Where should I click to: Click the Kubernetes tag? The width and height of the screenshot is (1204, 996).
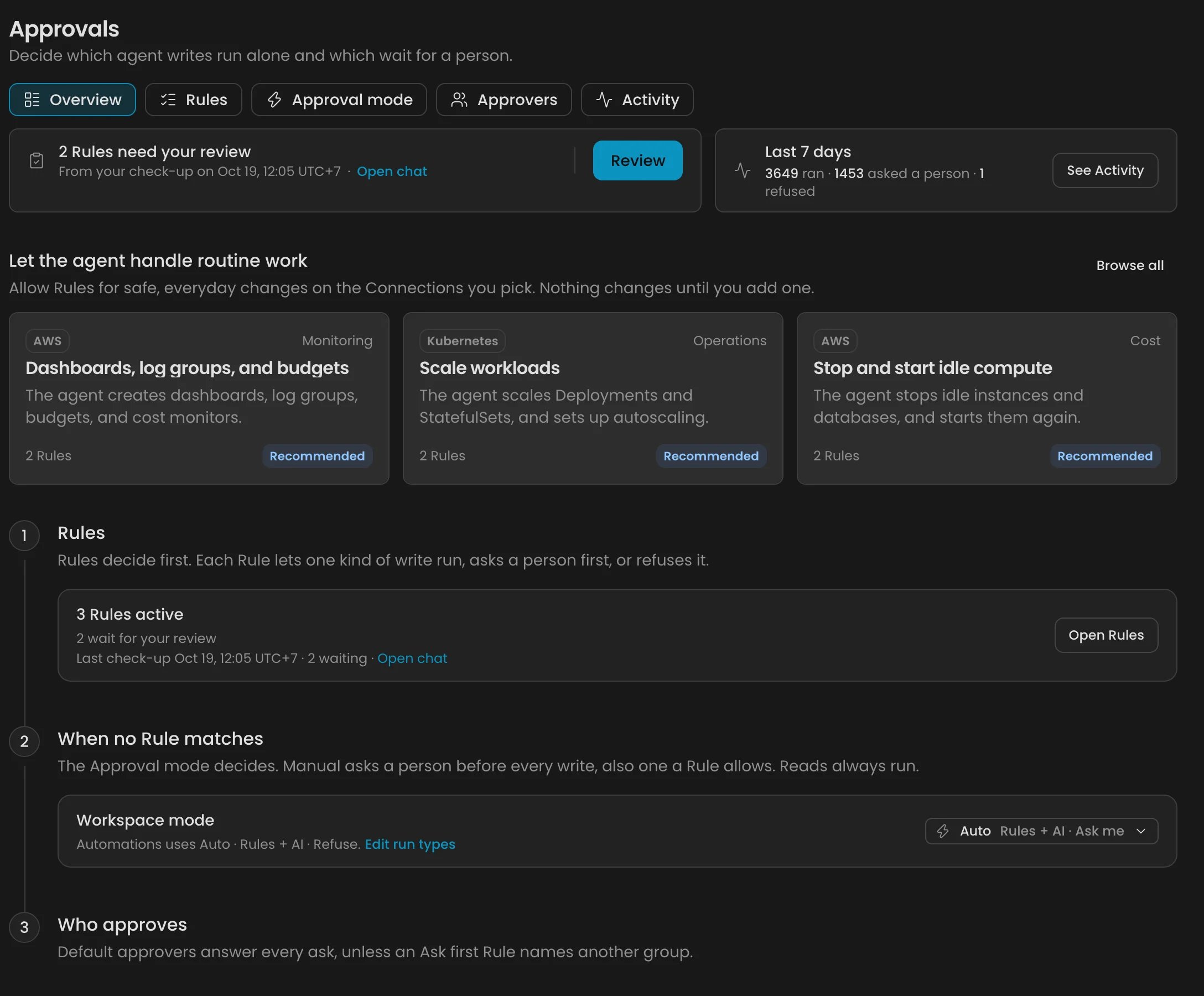click(462, 341)
